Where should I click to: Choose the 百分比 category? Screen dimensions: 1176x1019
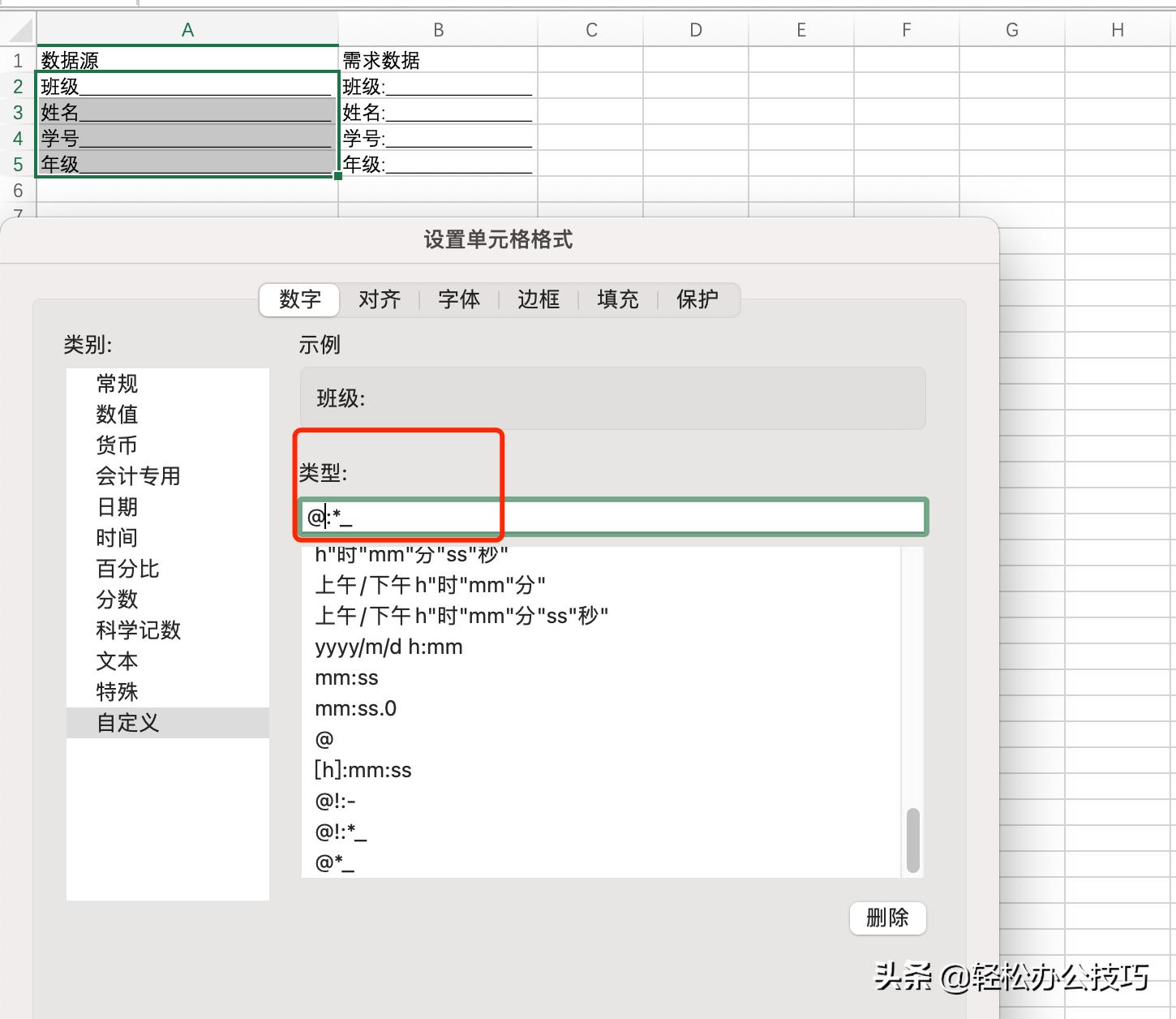click(127, 568)
